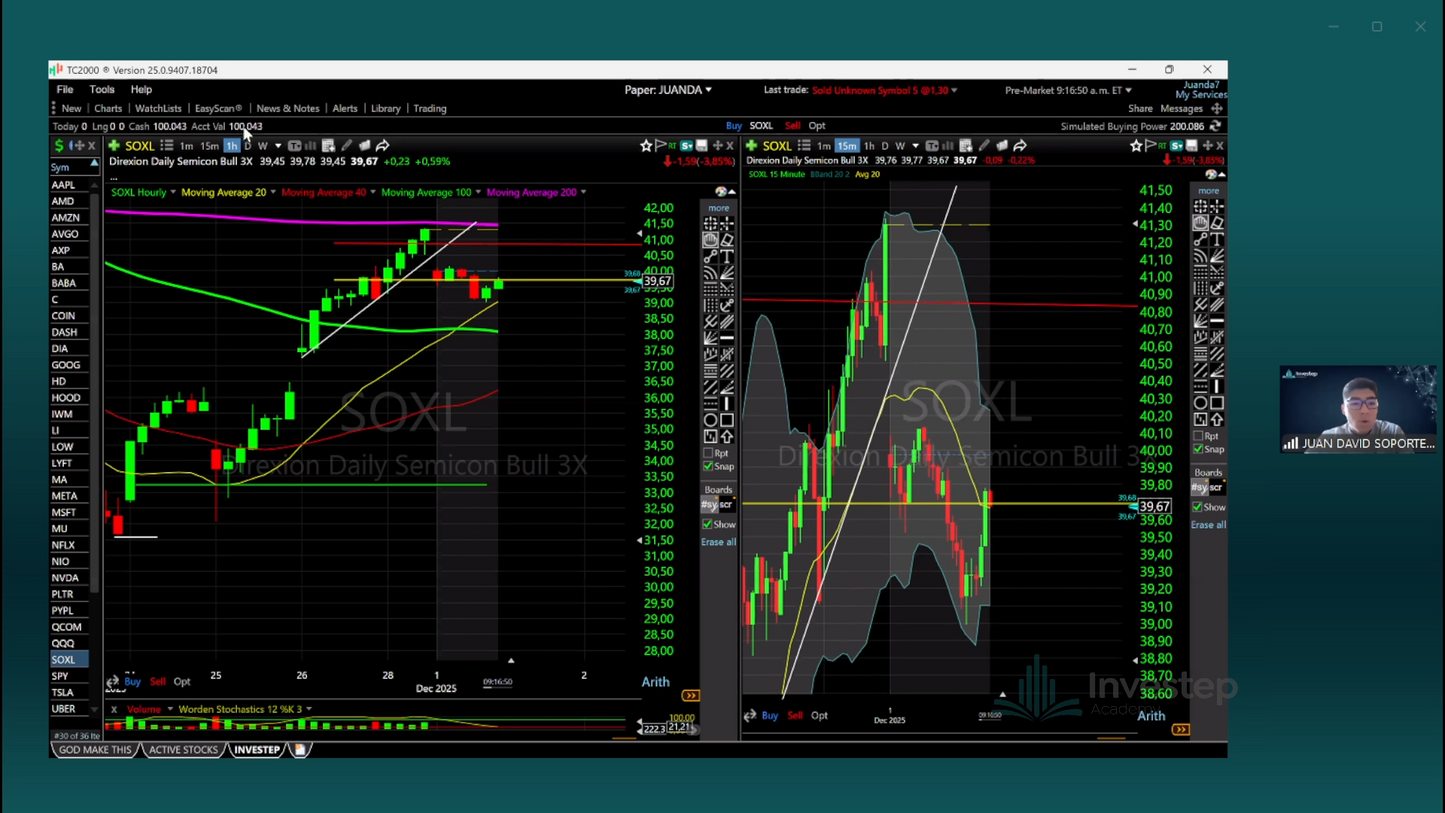
Task: Click Erase all in the left drawing panel
Action: click(x=718, y=542)
